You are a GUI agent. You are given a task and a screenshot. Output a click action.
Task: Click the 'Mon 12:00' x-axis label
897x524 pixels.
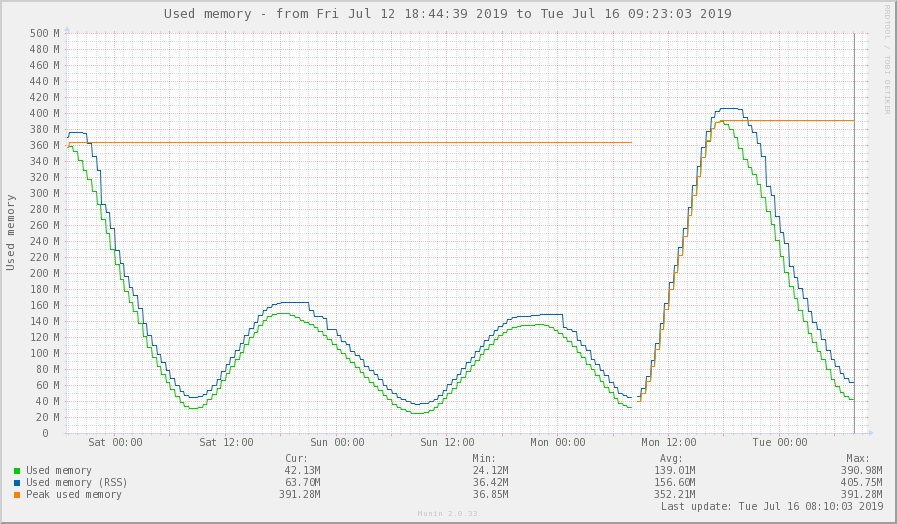coord(668,442)
